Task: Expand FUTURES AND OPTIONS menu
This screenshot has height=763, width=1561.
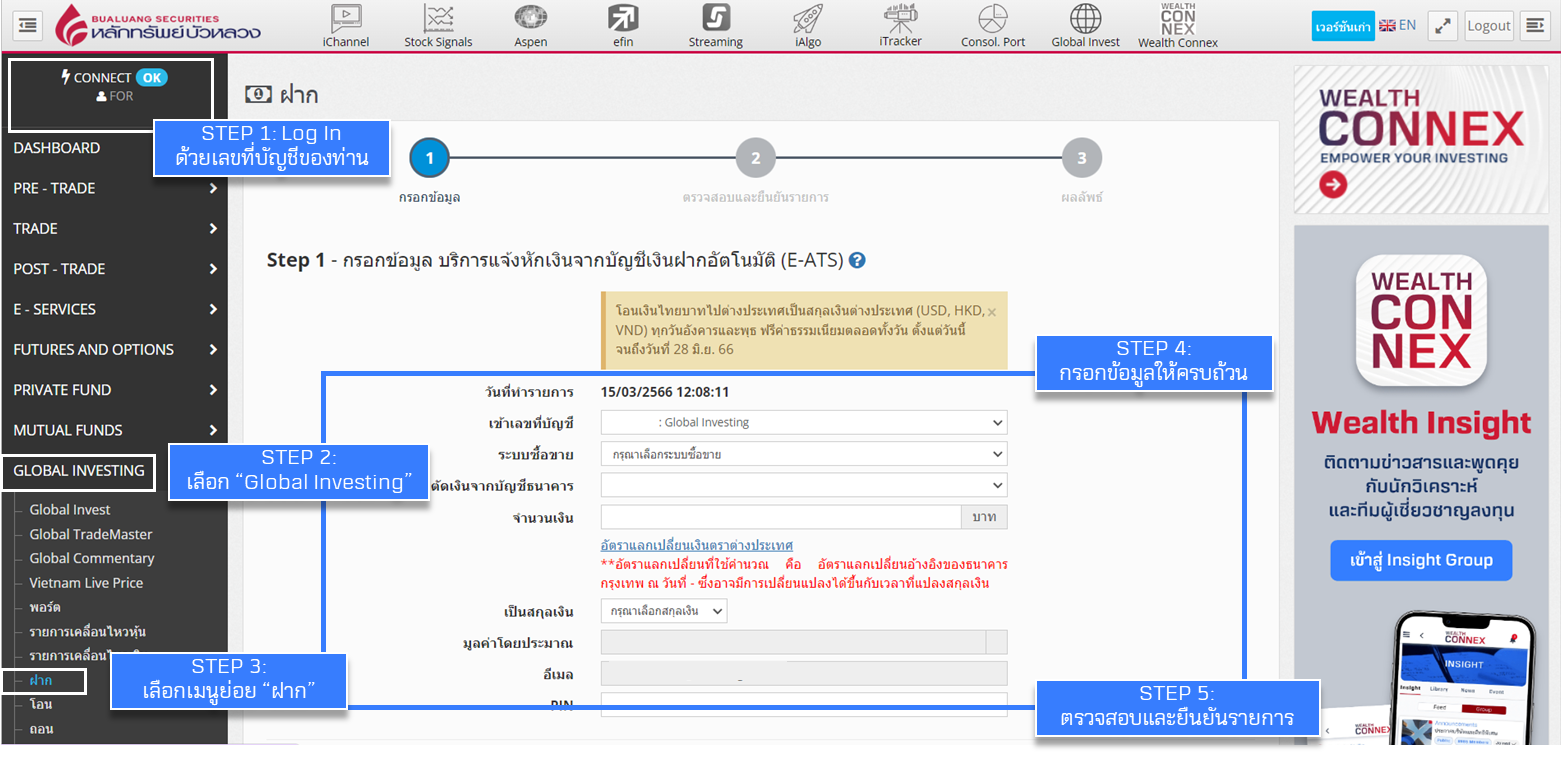Action: [114, 349]
